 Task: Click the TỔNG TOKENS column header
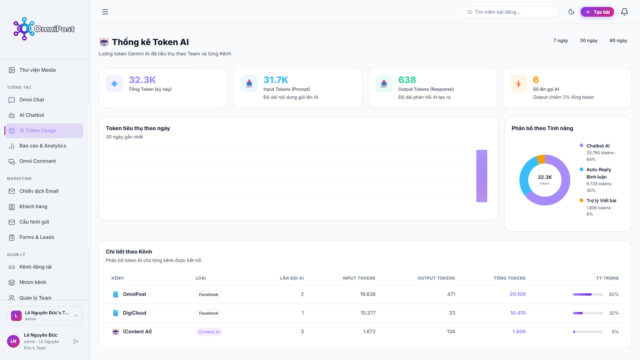point(509,278)
